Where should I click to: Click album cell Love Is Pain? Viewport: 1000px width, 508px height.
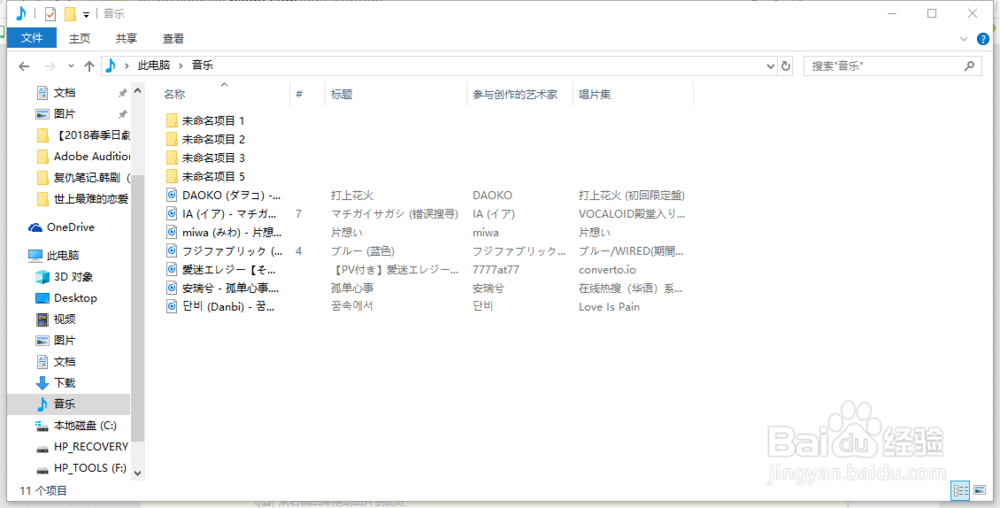[609, 307]
